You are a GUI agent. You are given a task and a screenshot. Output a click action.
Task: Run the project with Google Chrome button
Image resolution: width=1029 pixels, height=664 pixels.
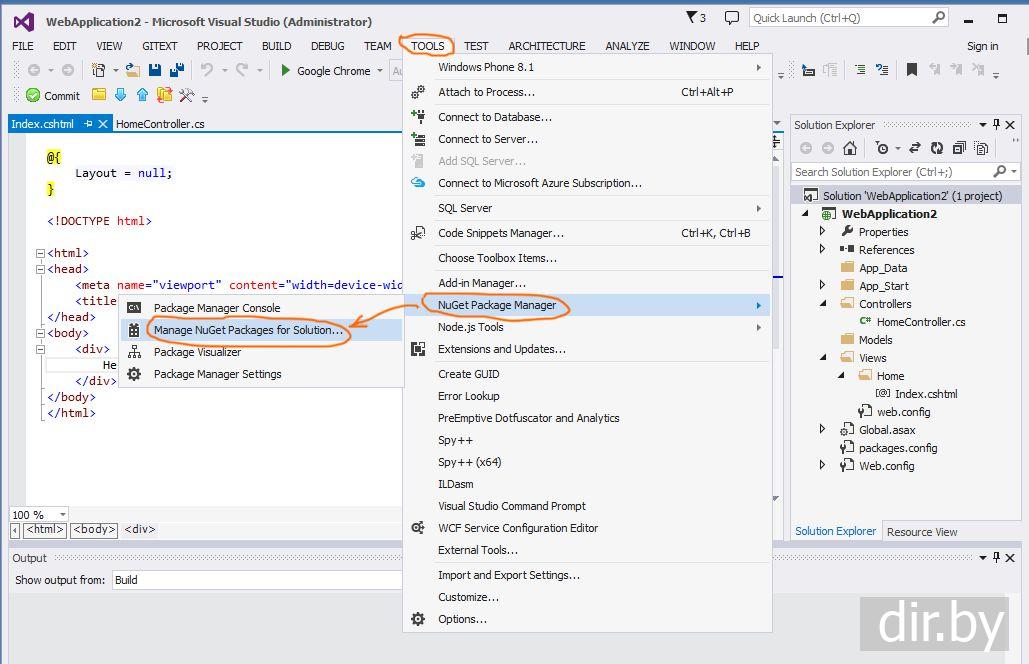coord(326,71)
